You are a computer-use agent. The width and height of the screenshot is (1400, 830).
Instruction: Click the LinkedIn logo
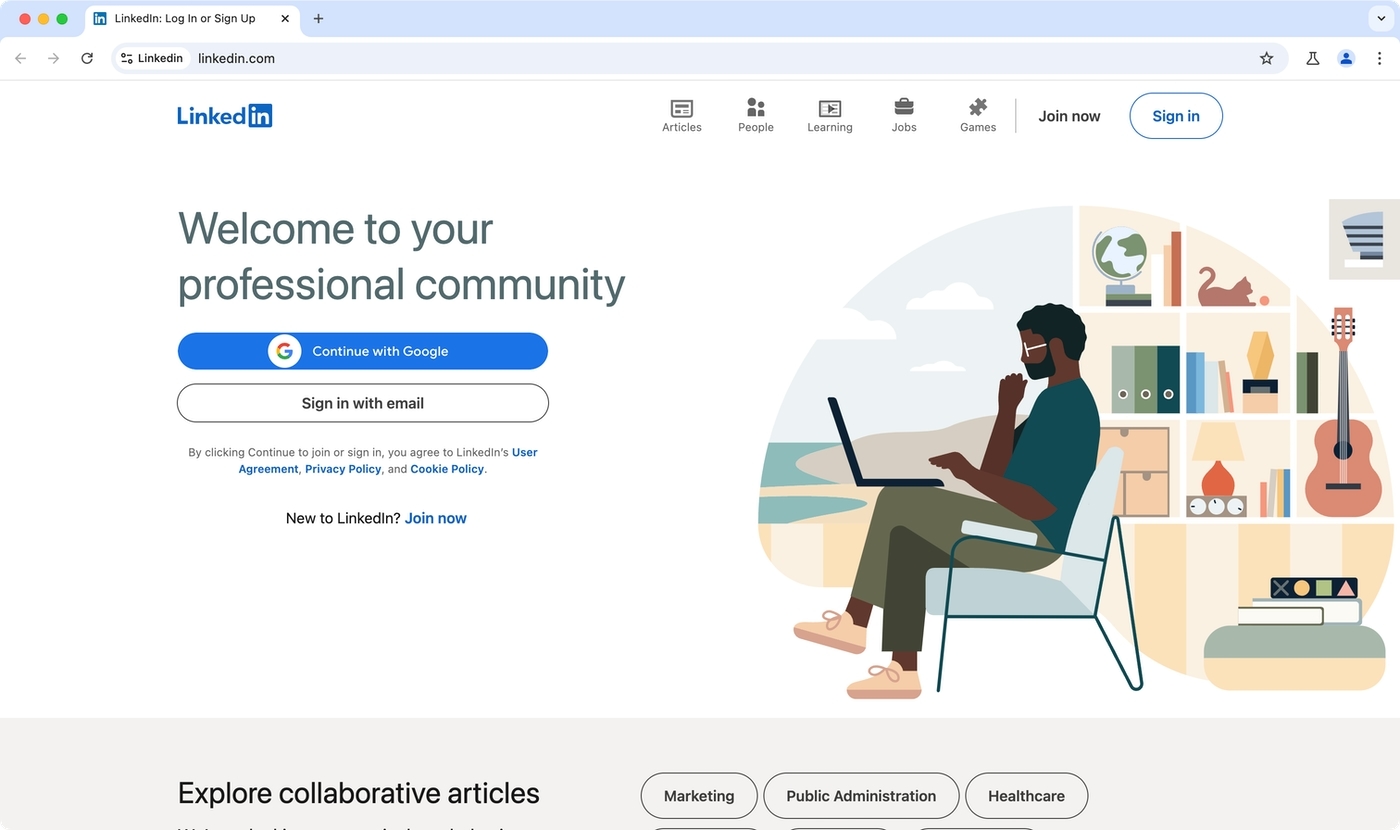click(x=225, y=115)
